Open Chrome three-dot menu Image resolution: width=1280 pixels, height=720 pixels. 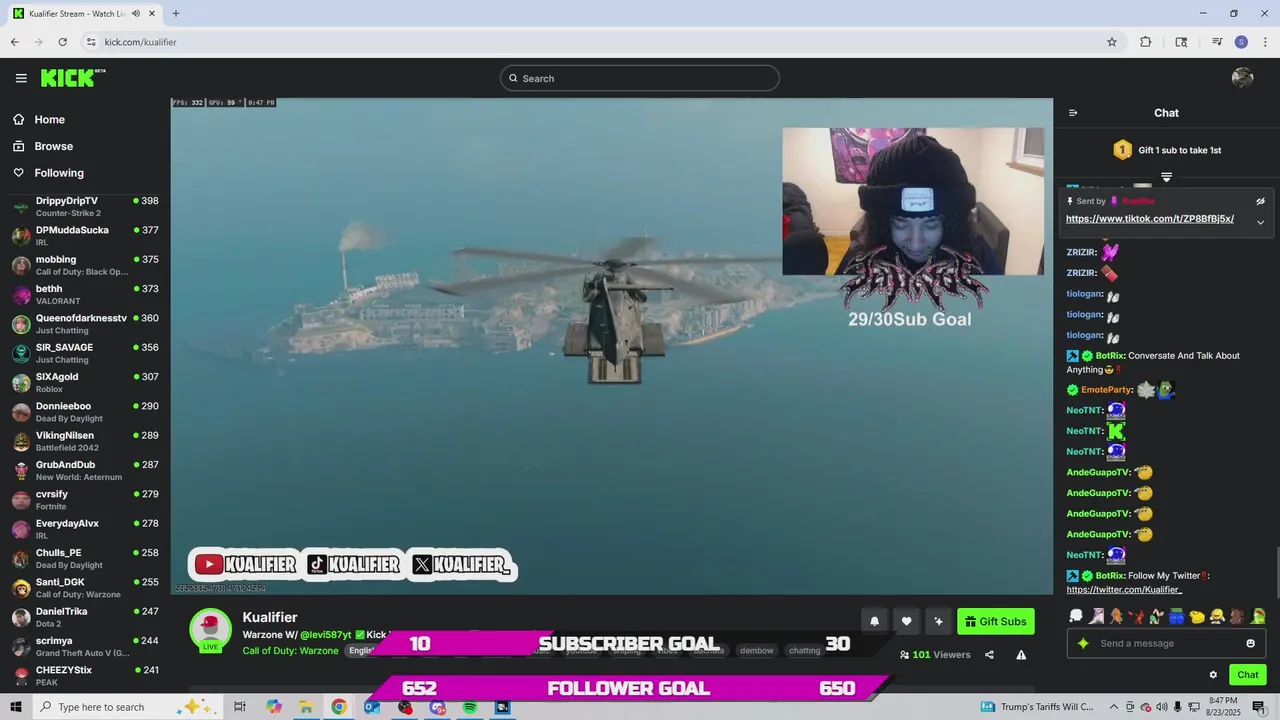[1265, 42]
